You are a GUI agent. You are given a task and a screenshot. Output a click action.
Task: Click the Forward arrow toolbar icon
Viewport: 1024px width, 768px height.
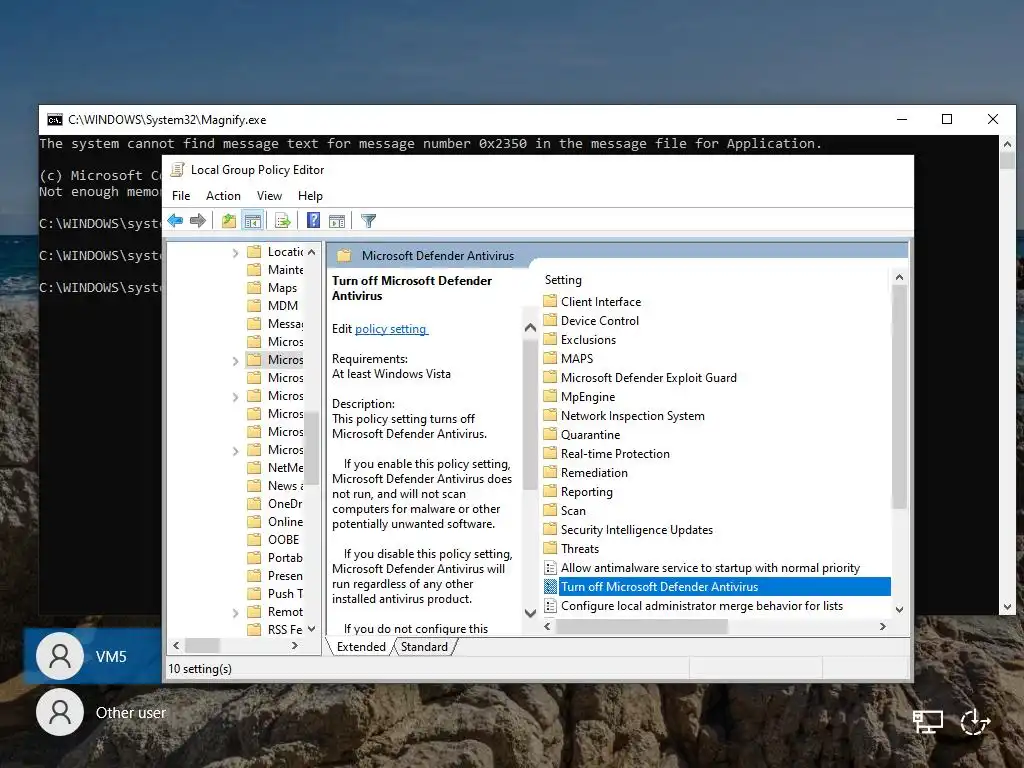click(198, 221)
